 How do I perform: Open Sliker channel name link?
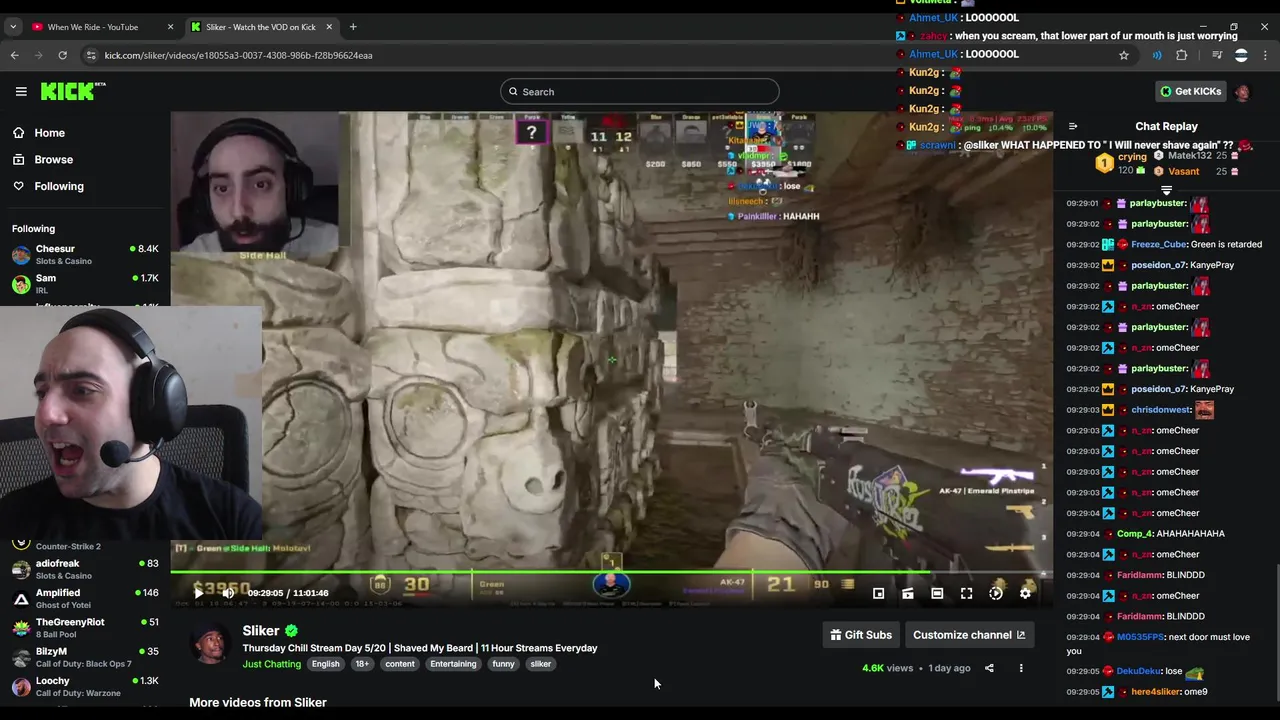pos(260,631)
